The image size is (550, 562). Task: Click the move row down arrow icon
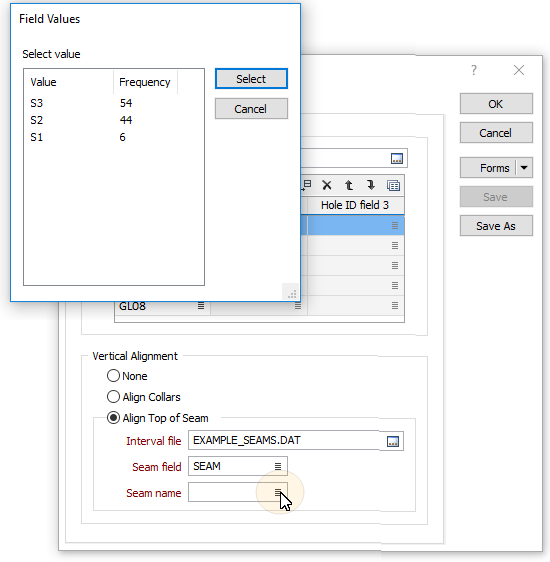(371, 185)
